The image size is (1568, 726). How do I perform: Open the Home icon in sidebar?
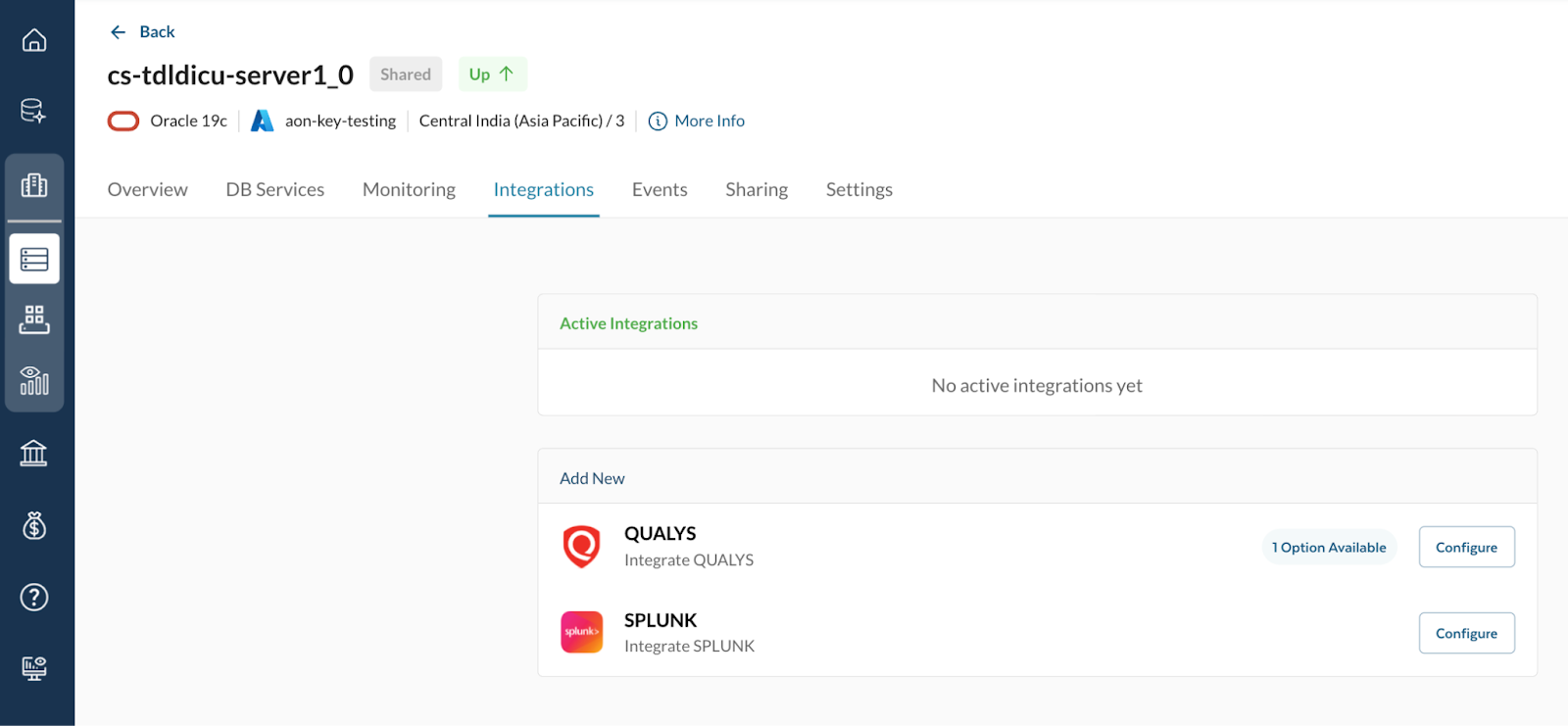(34, 40)
